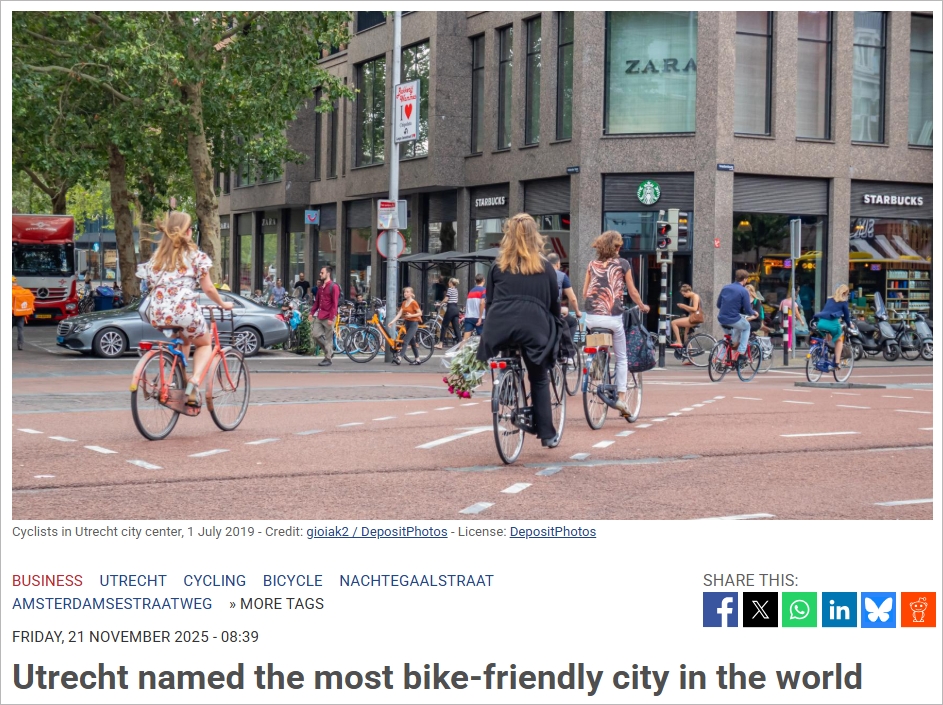Share article on X
This screenshot has height=705, width=943.
760,609
